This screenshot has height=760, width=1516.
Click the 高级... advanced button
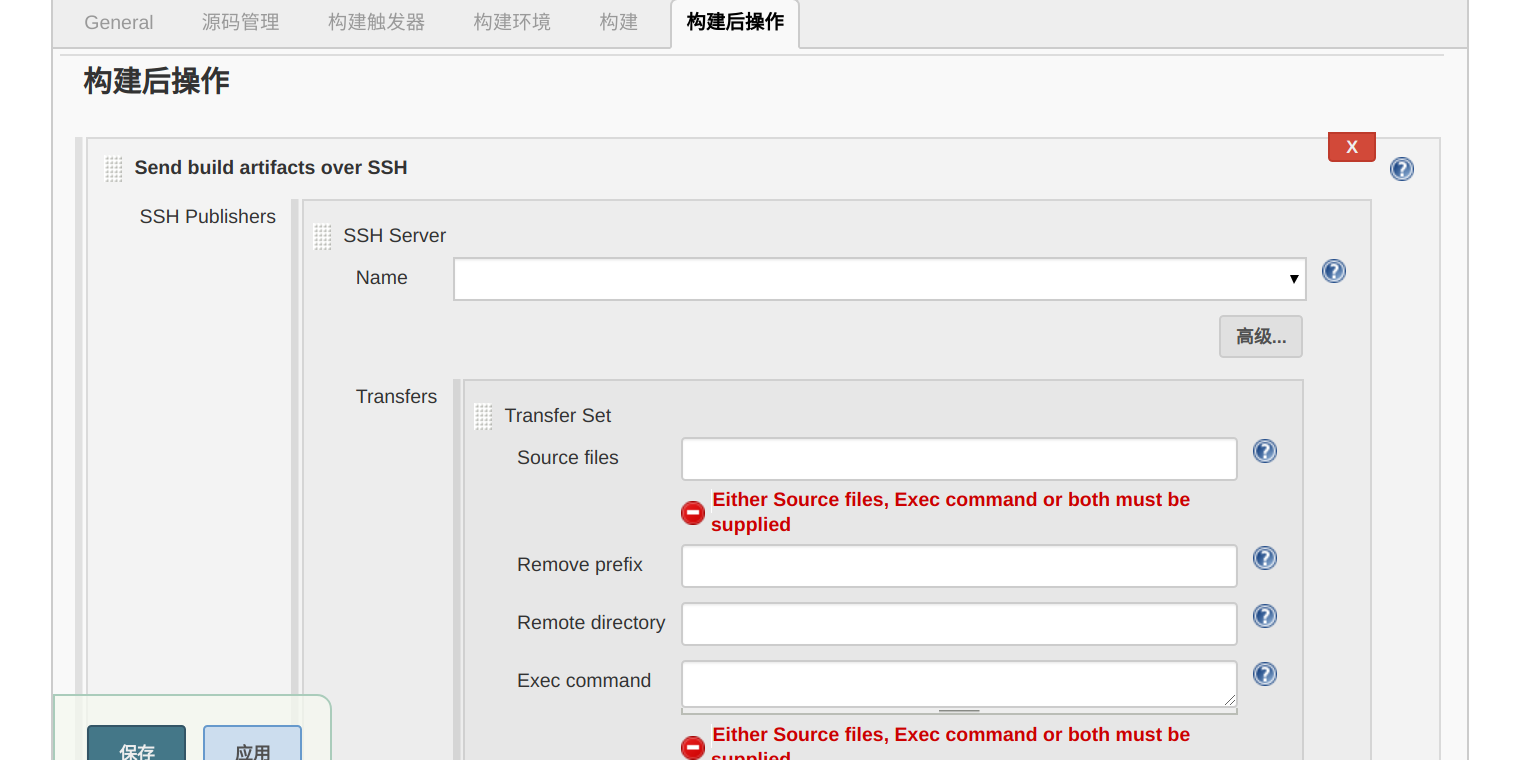click(x=1260, y=337)
